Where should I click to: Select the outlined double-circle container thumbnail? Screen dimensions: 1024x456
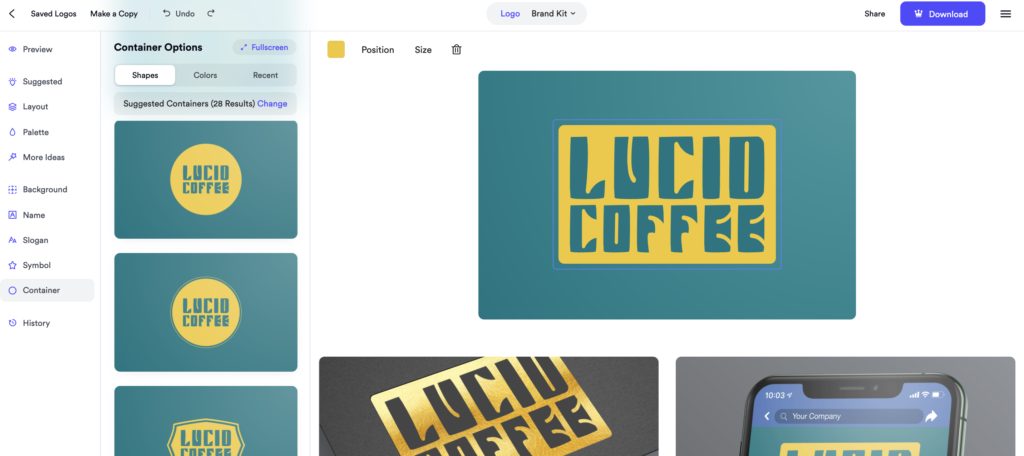point(206,312)
